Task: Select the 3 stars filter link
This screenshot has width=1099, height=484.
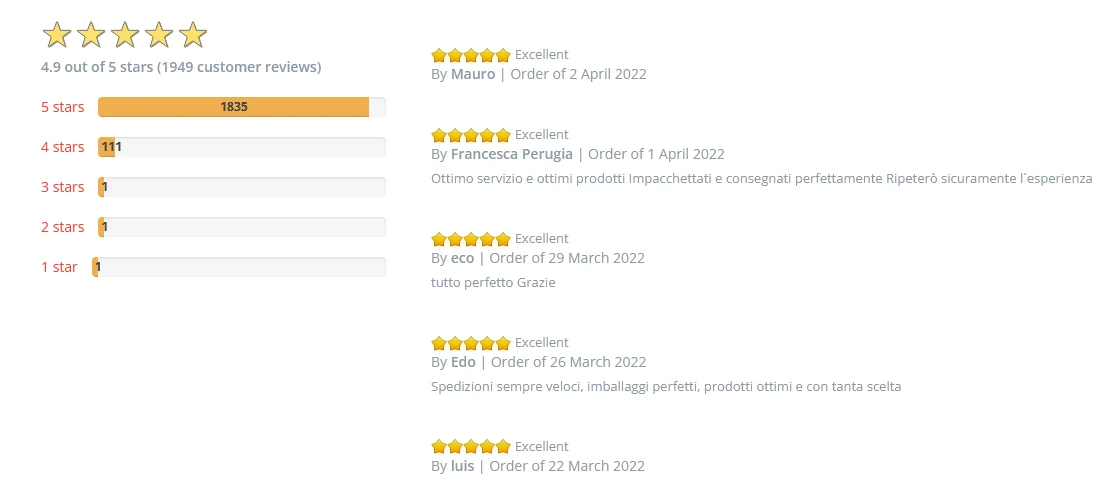Action: pos(62,187)
